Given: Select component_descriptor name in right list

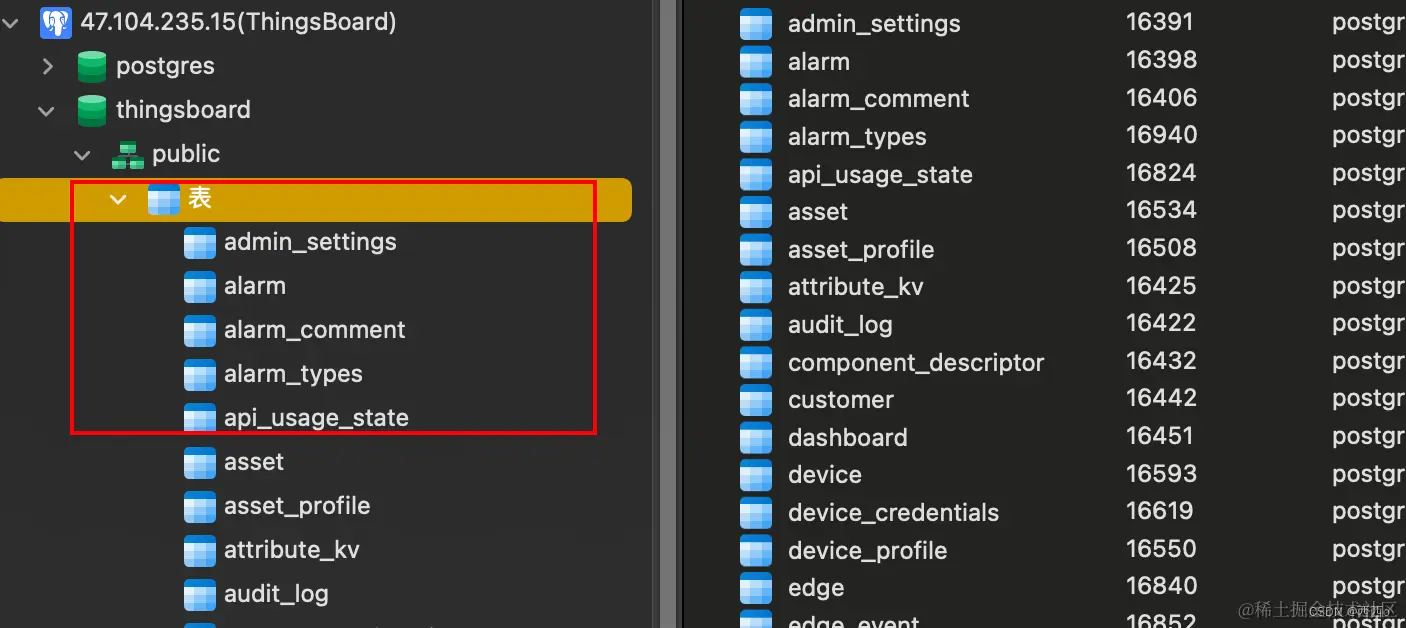Looking at the screenshot, I should (x=916, y=362).
